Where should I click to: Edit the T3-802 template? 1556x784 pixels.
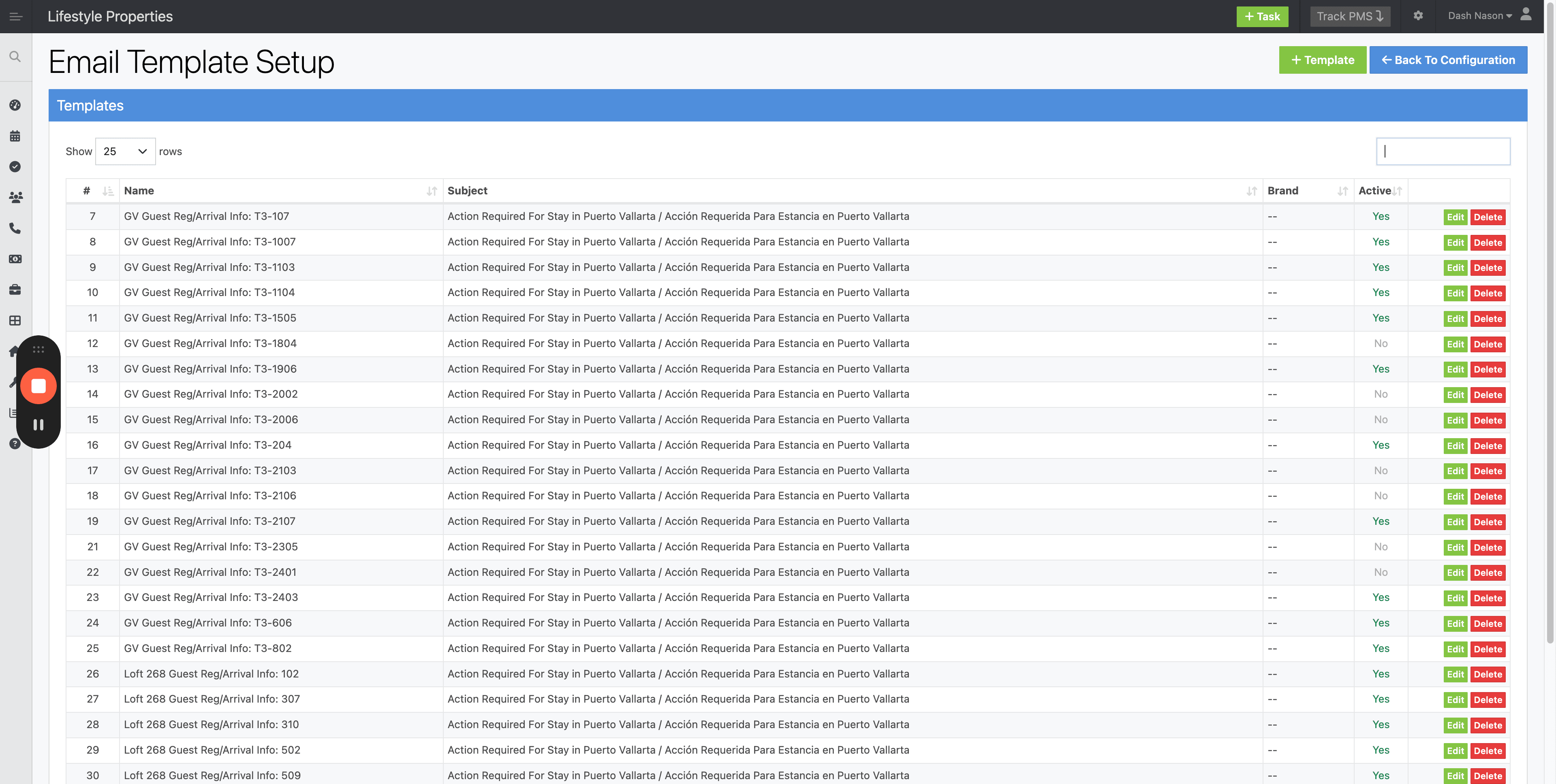pyautogui.click(x=1455, y=650)
